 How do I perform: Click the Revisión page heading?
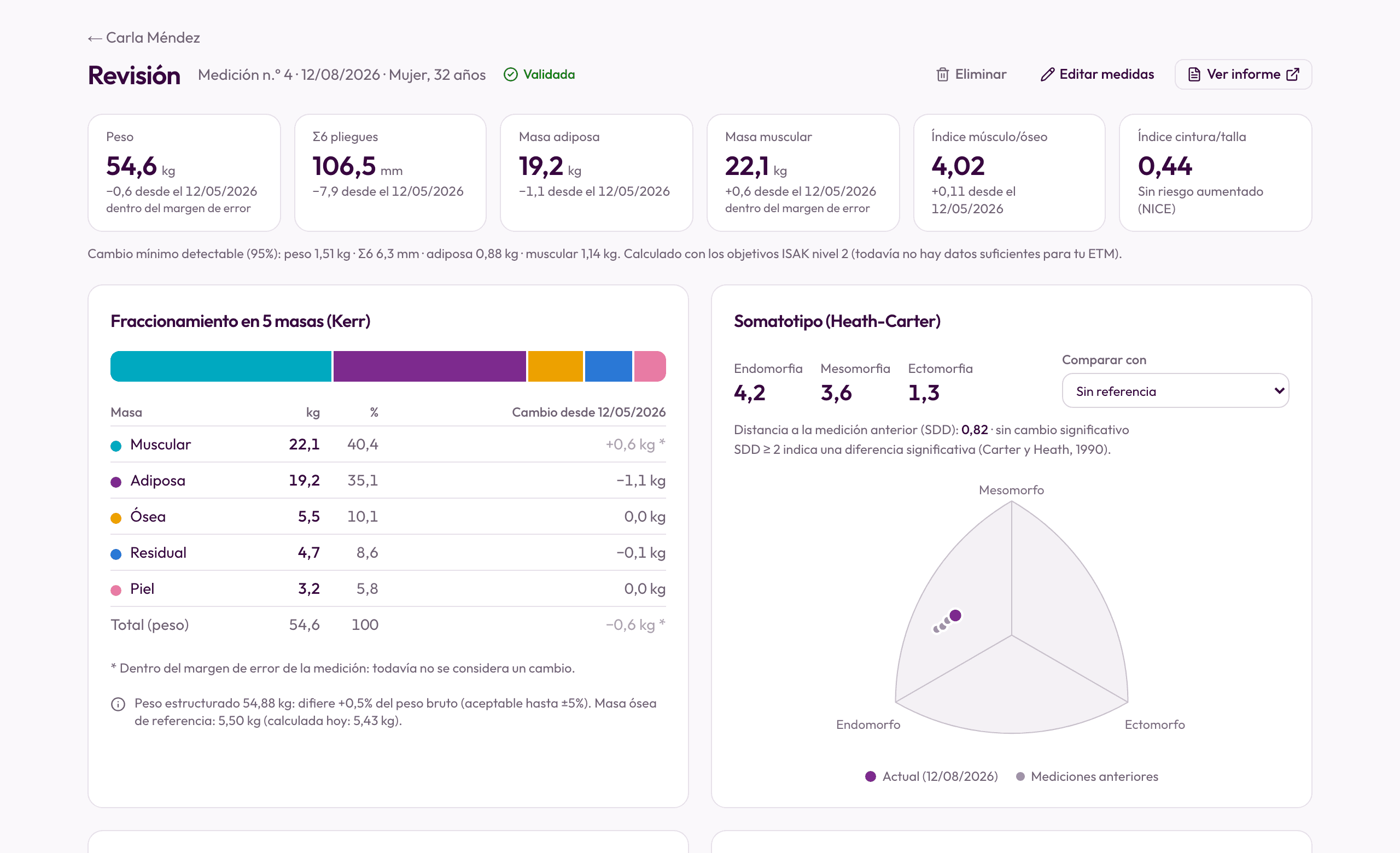(134, 75)
